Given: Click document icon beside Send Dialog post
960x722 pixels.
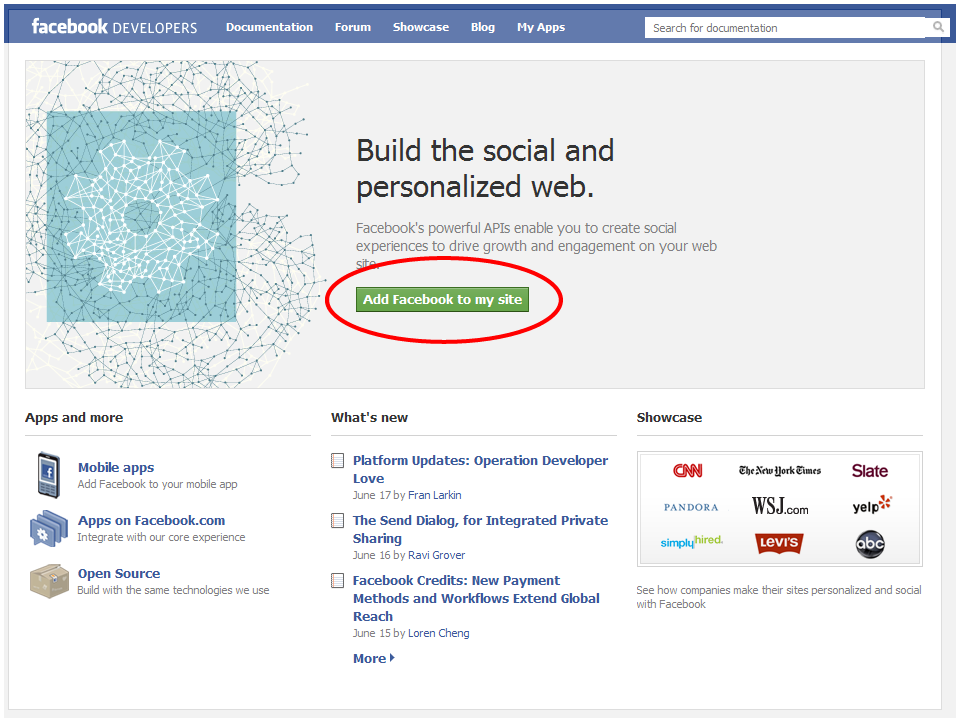Looking at the screenshot, I should [x=337, y=521].
